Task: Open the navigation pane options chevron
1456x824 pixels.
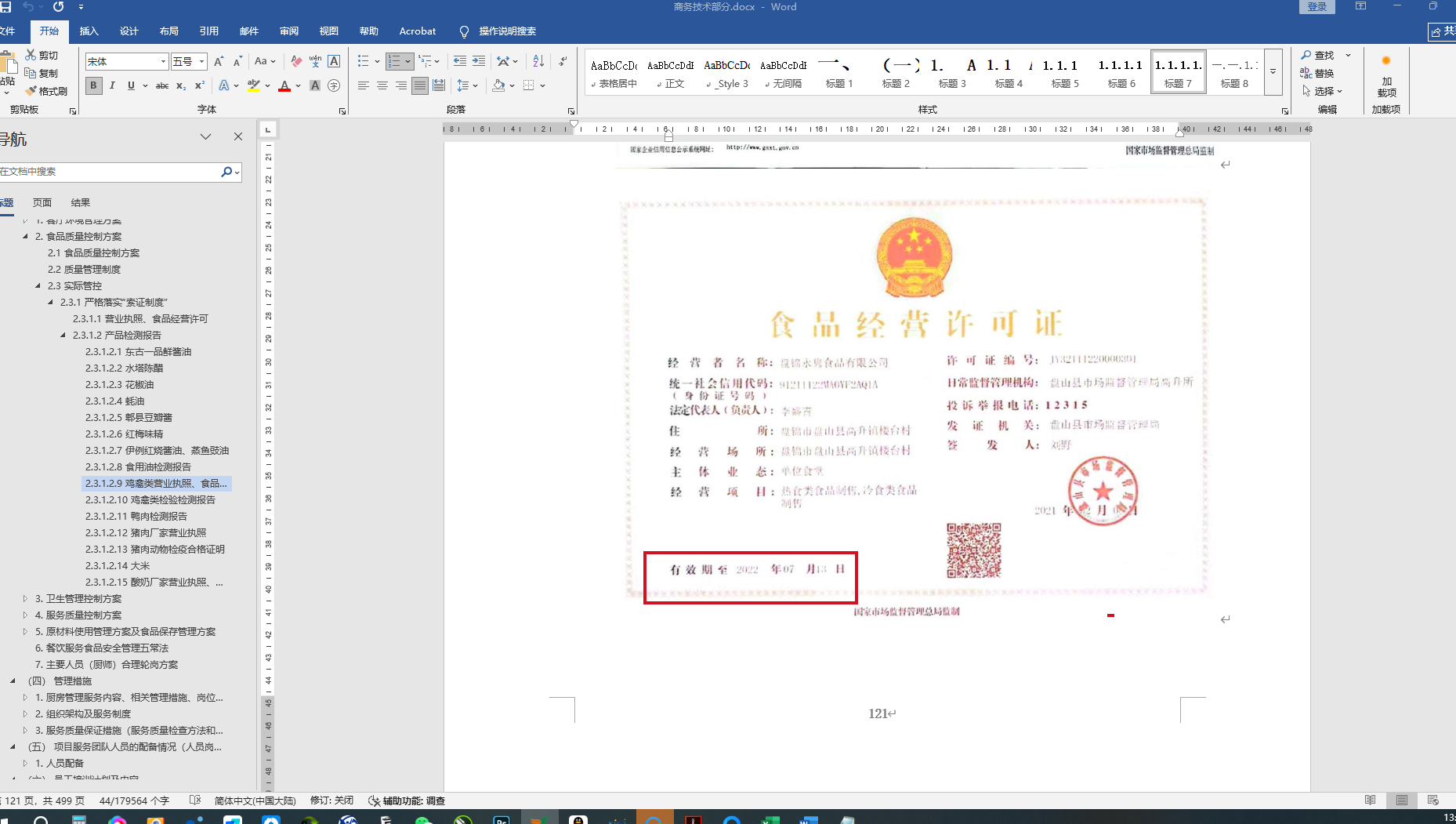Action: pos(205,136)
